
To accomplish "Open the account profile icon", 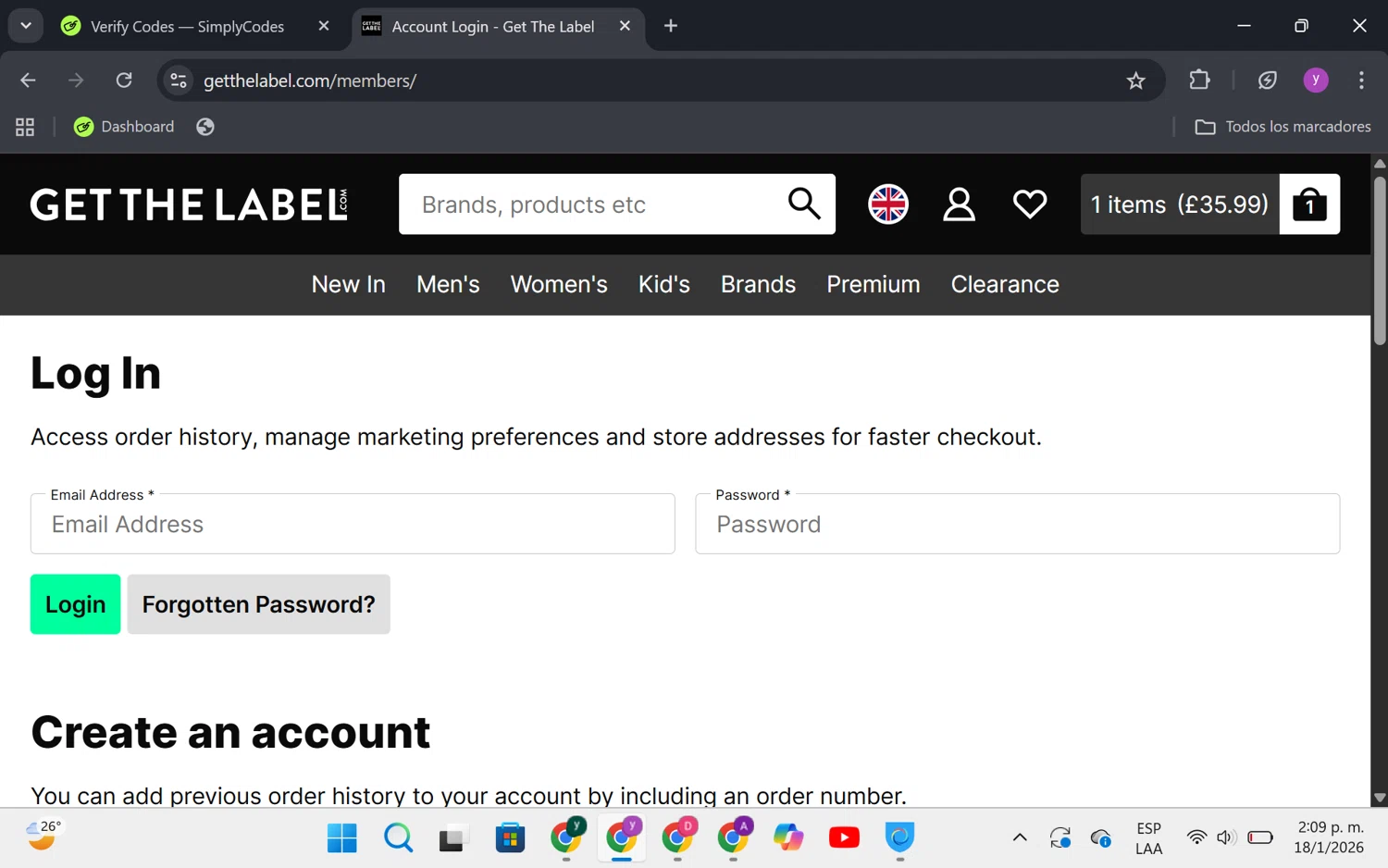I will coord(959,205).
